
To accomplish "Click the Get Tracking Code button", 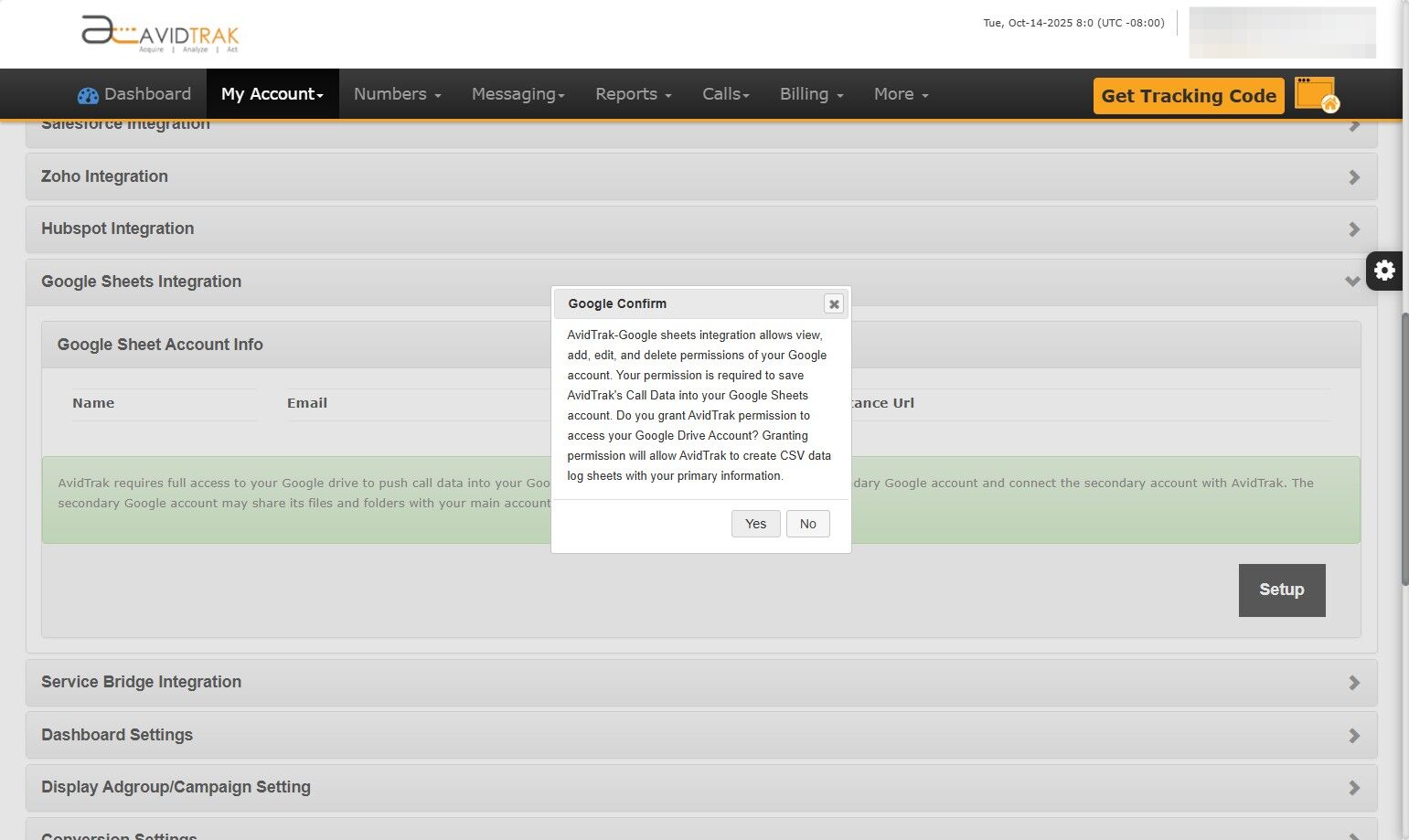I will click(1189, 96).
